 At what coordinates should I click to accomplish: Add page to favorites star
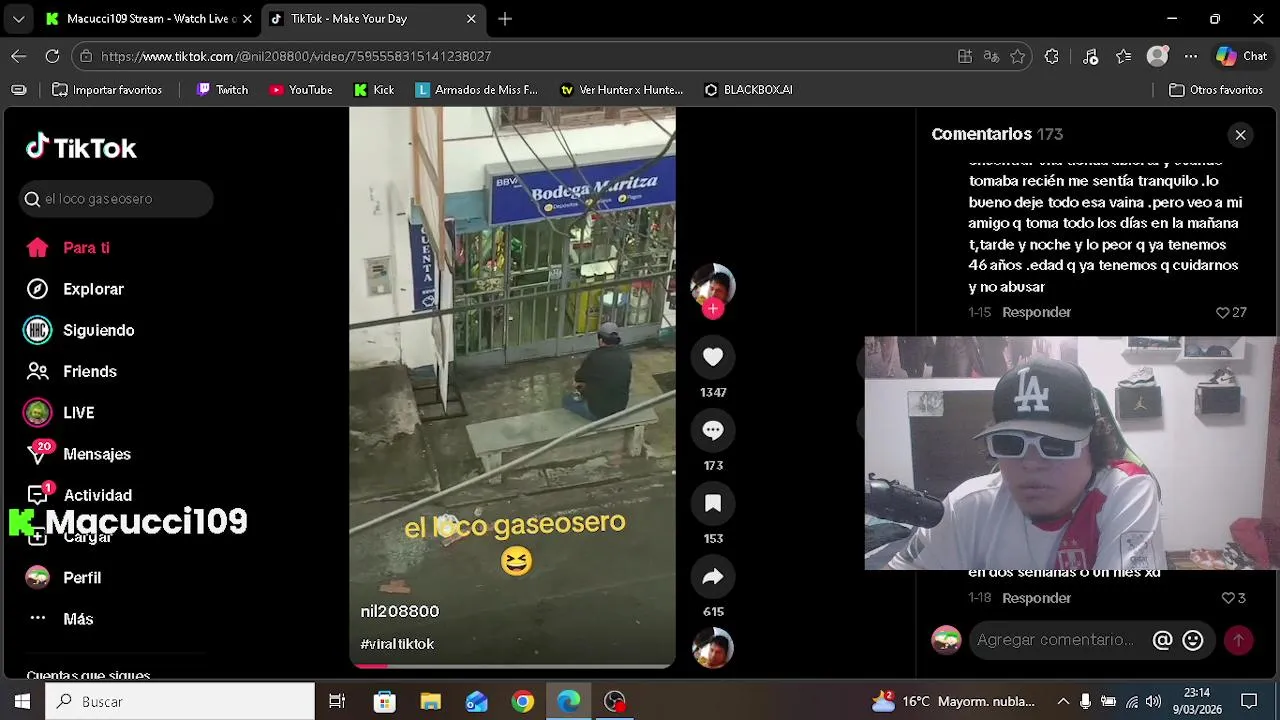pos(1018,57)
